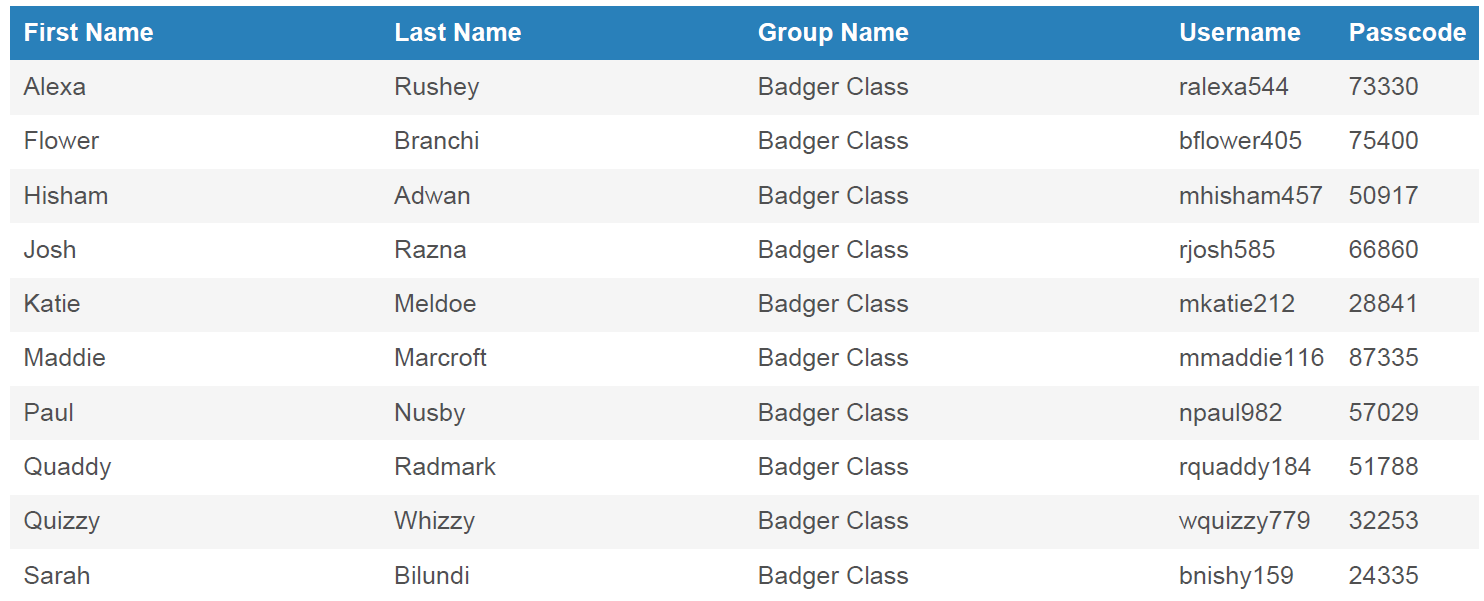Click passcode 75400 in Flower's row

pos(1383,141)
